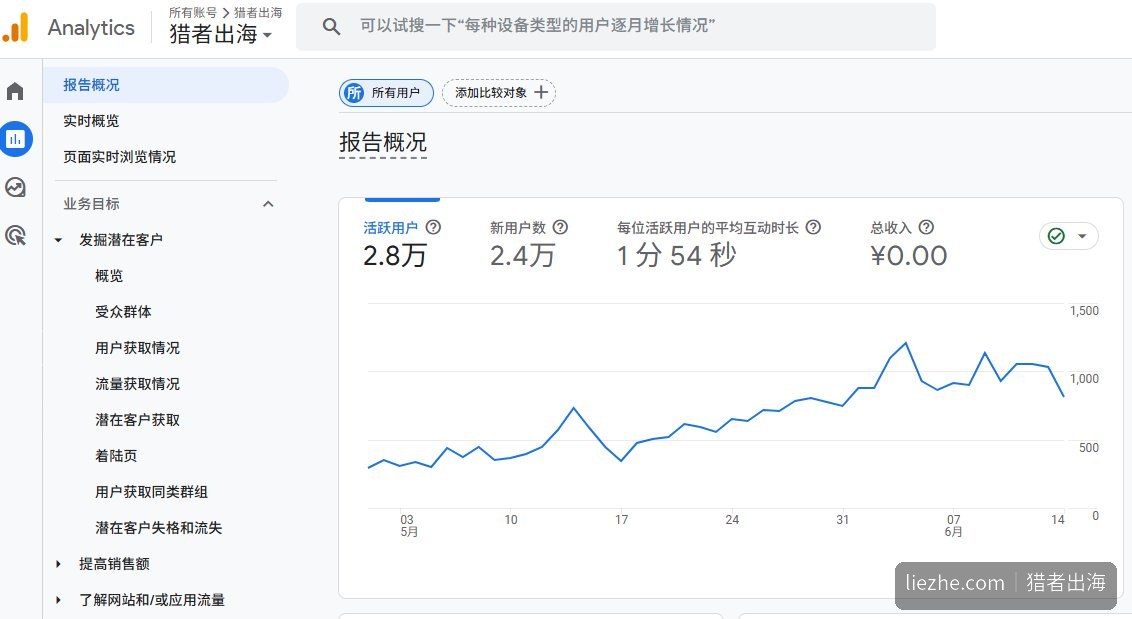
Task: Open 概览 under 发掘潜在客户
Action: 109,276
